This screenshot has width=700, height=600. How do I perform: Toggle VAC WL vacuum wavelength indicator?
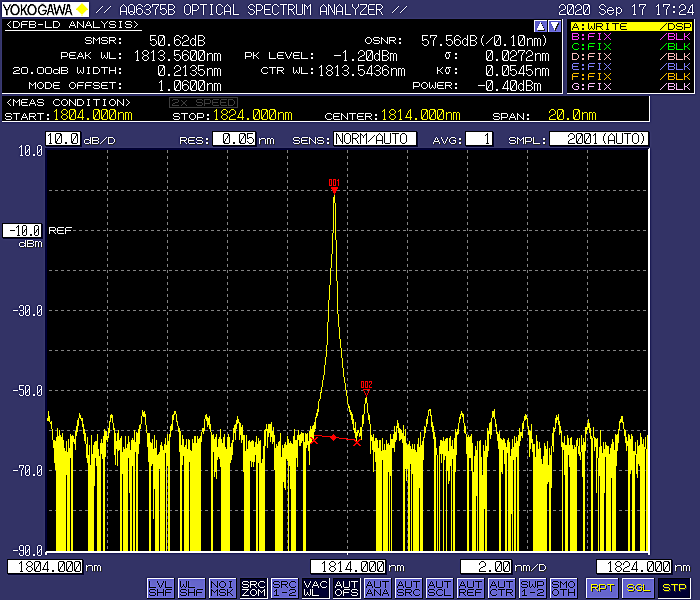point(315,587)
